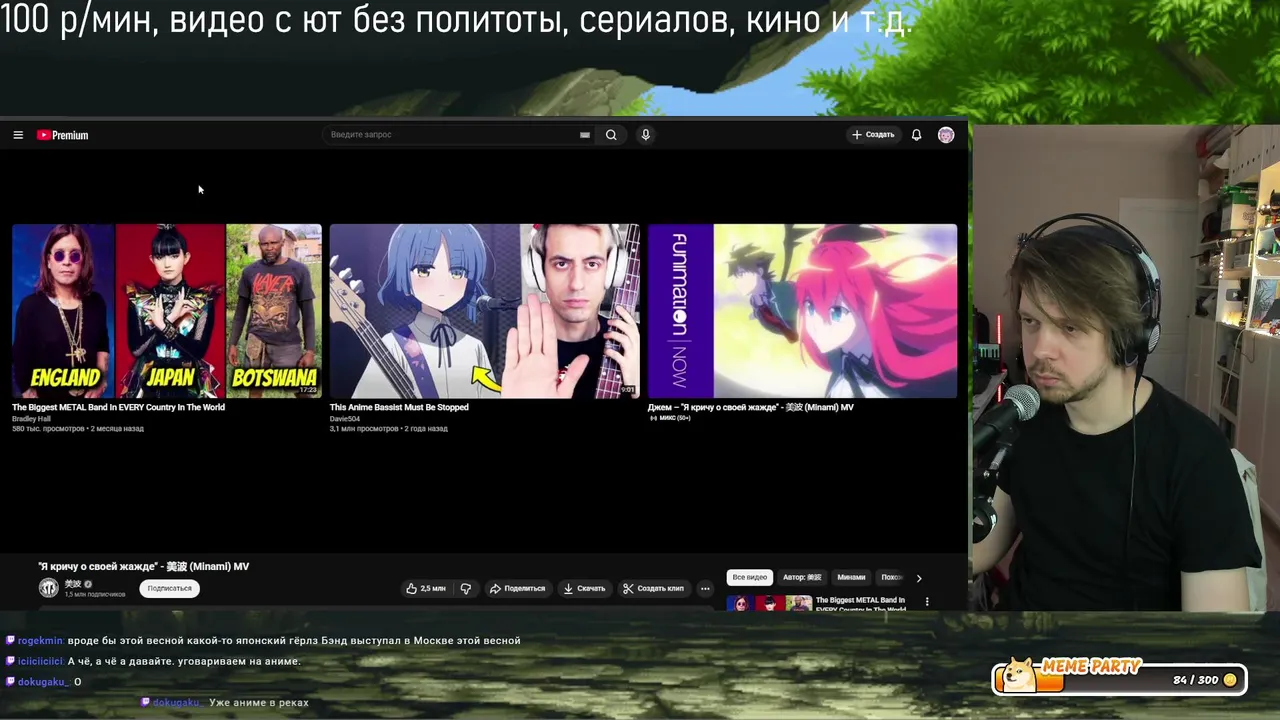This screenshot has height=720, width=1280.
Task: Select the Похожие chip
Action: point(892,577)
